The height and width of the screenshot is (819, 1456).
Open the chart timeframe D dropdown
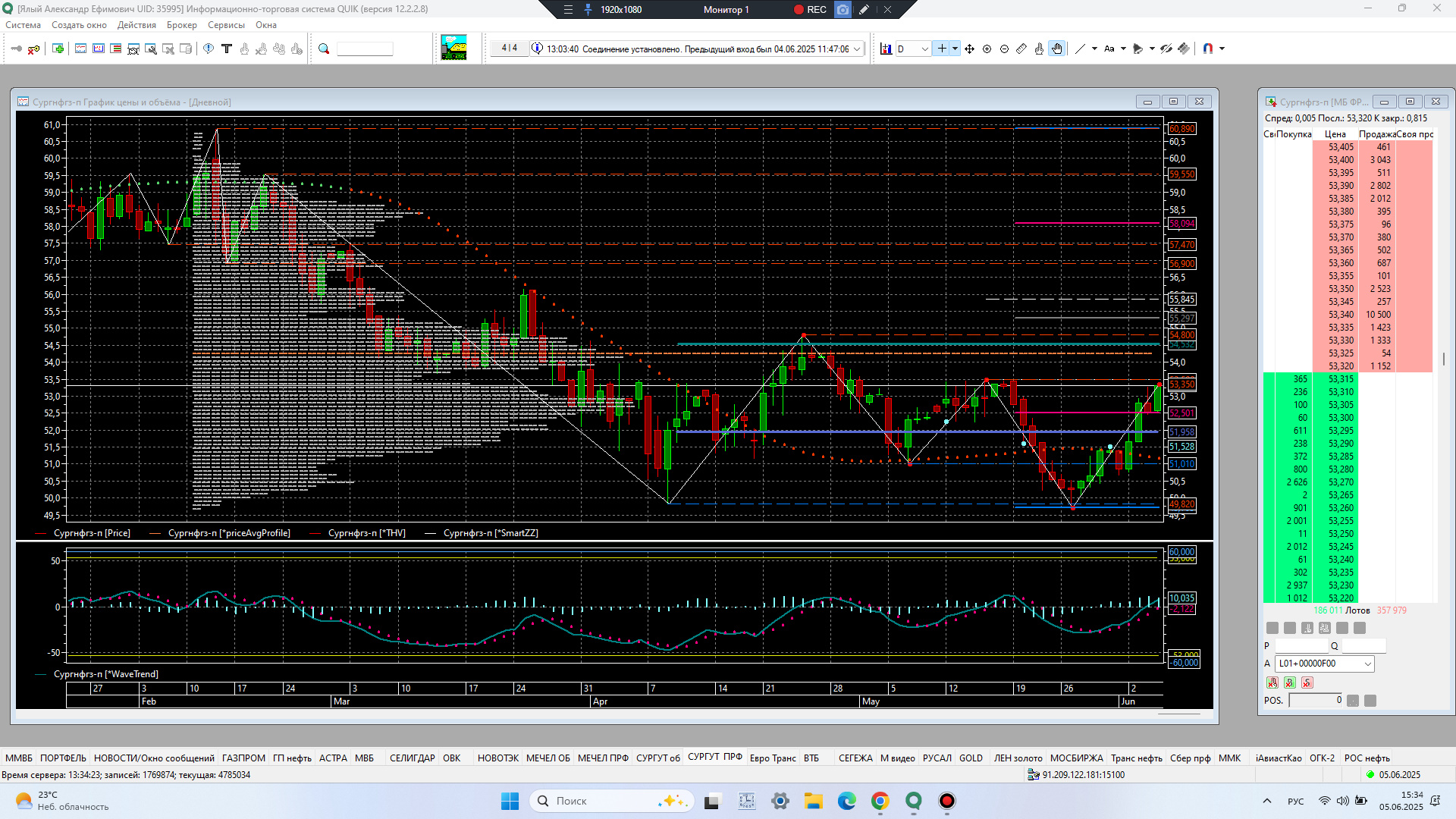[924, 49]
